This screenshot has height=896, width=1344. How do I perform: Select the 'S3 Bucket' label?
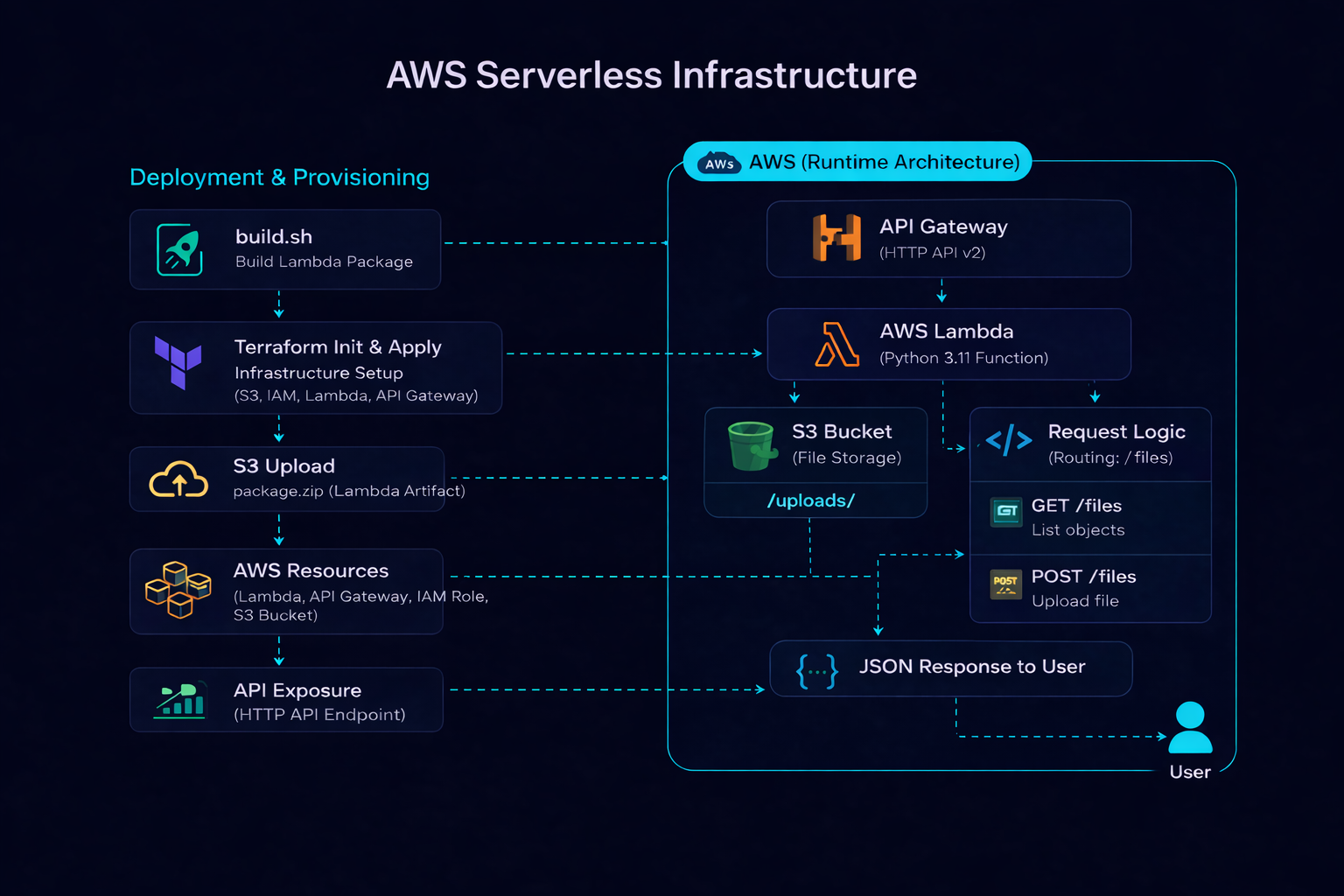coord(842,431)
